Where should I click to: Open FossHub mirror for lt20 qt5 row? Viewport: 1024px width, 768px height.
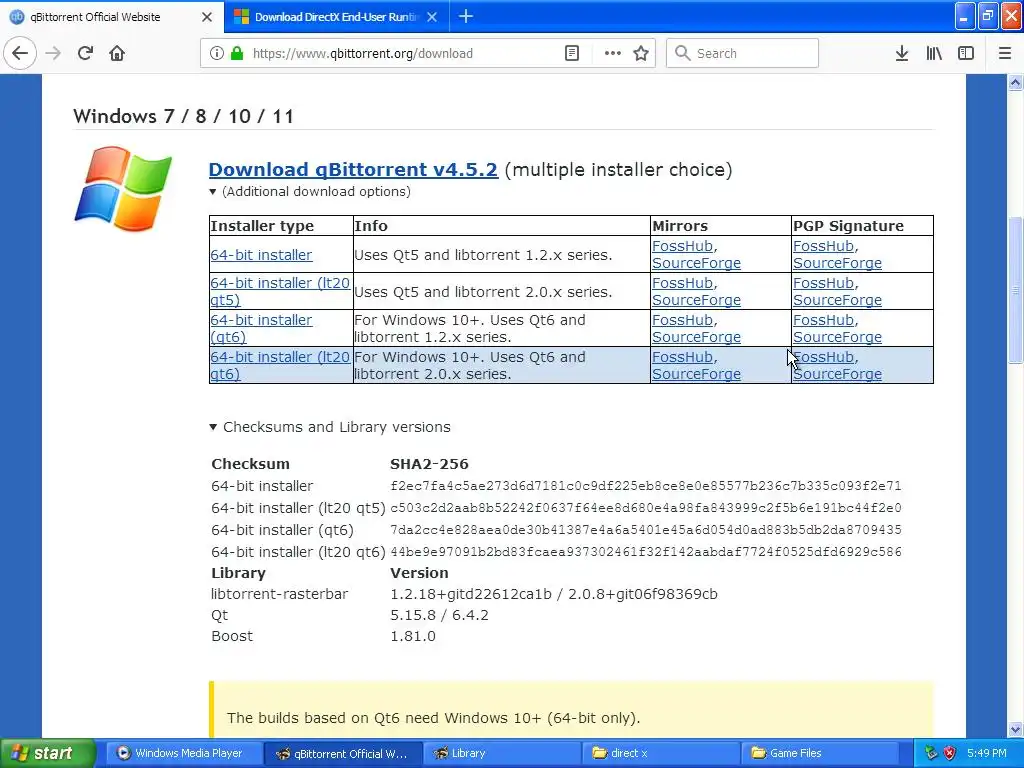click(682, 283)
